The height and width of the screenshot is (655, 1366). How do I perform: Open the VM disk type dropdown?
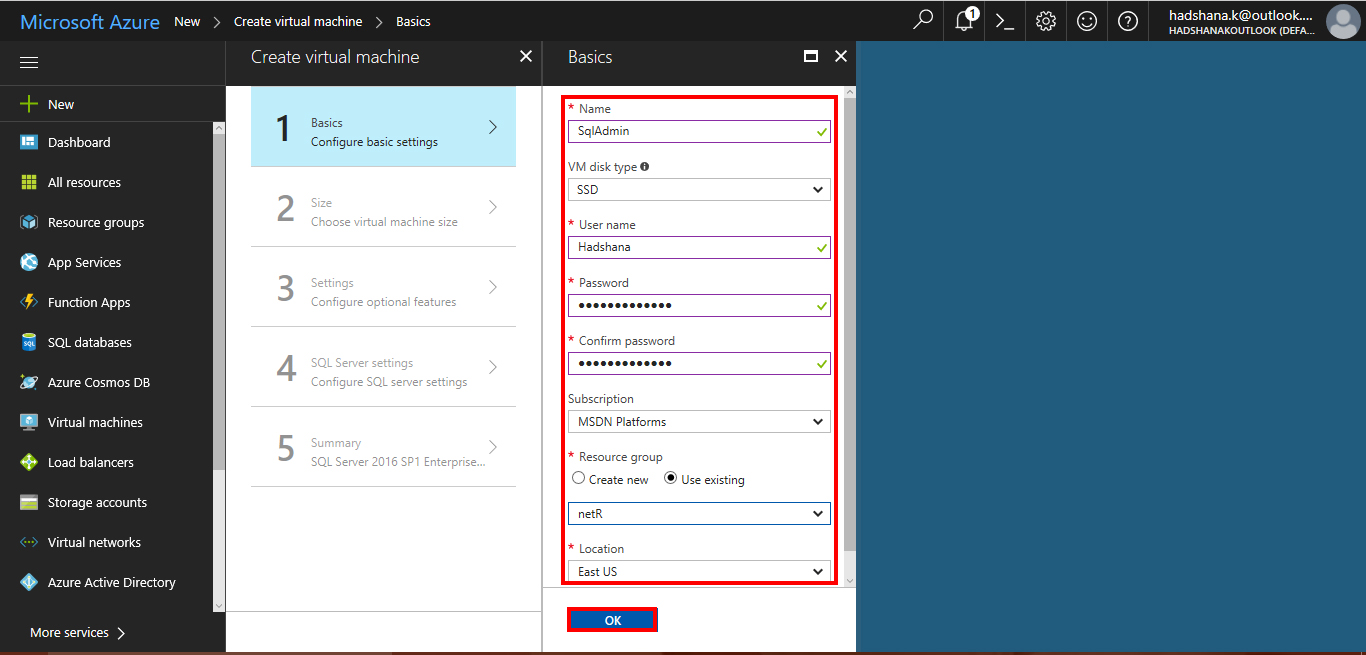tap(698, 189)
